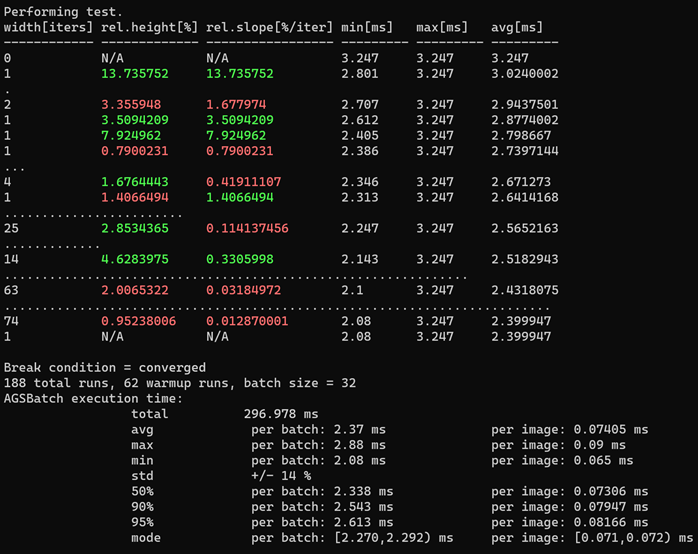Click the green 4.6283975 rel.height value

138,258
